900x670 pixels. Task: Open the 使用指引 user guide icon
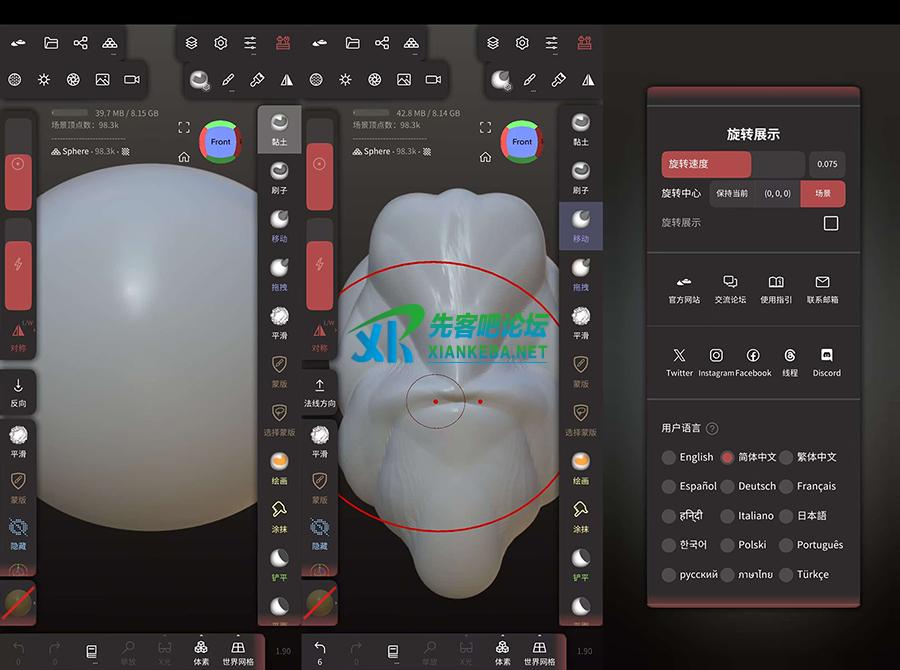coord(776,283)
